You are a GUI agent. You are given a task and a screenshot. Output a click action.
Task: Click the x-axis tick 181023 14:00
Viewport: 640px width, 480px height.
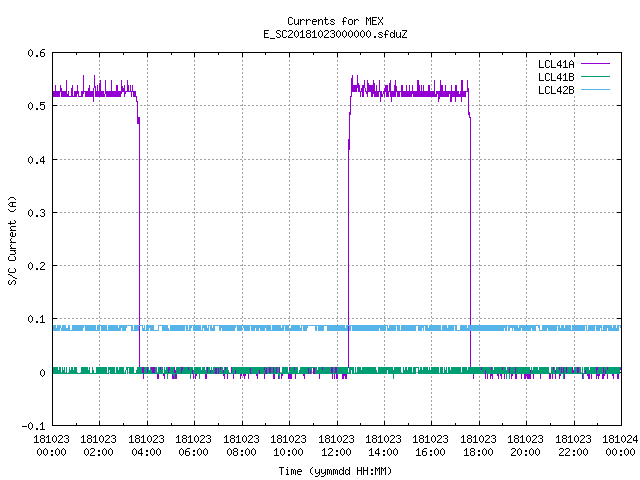(383, 445)
